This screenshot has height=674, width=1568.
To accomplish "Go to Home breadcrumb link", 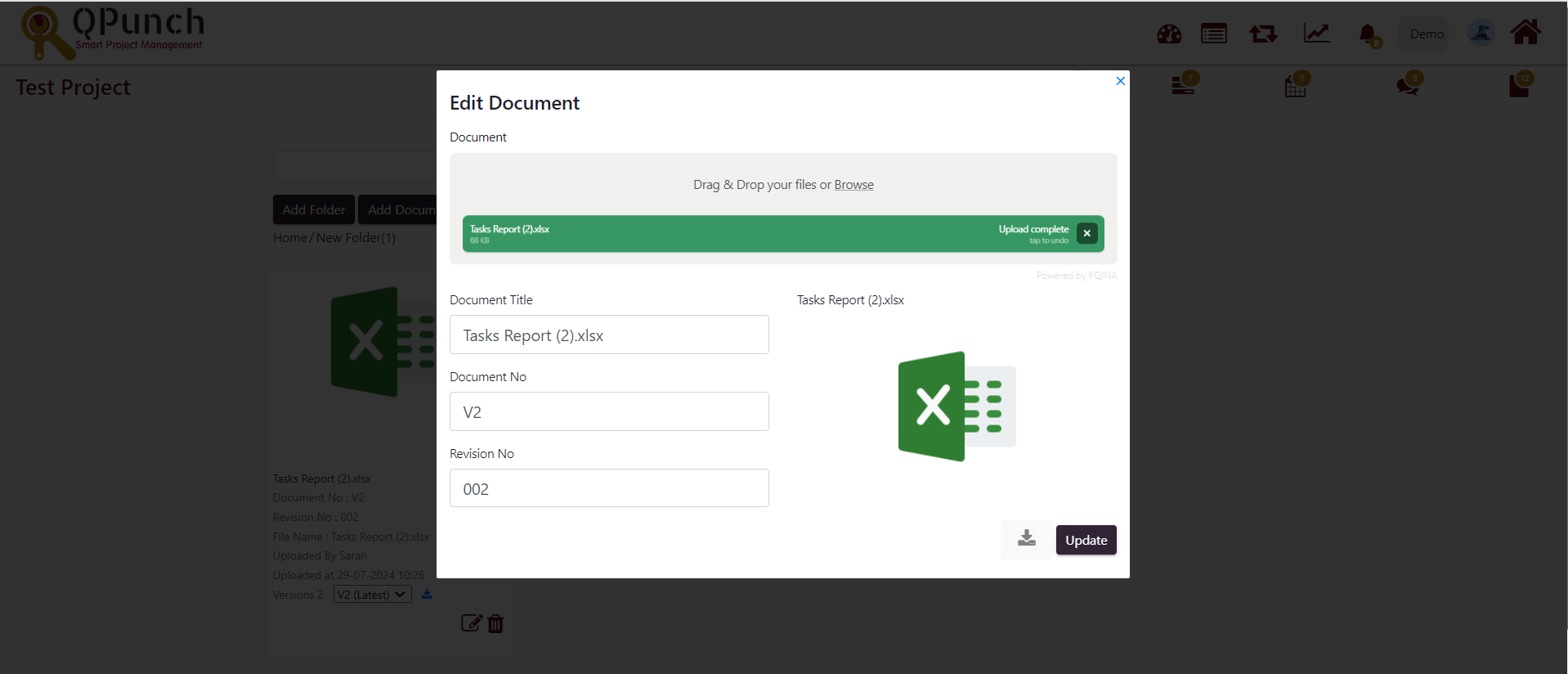I will coord(290,238).
